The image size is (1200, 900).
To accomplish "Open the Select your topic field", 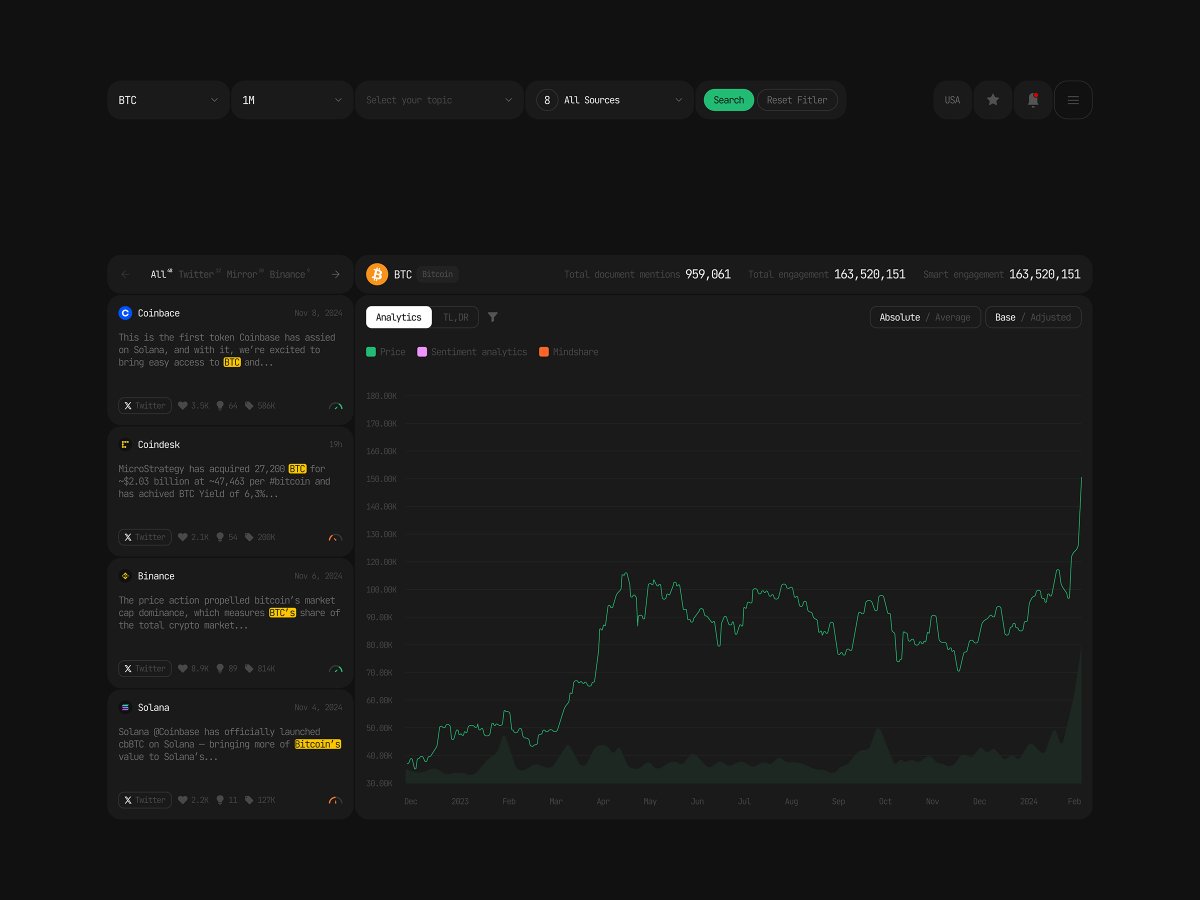I will click(439, 100).
